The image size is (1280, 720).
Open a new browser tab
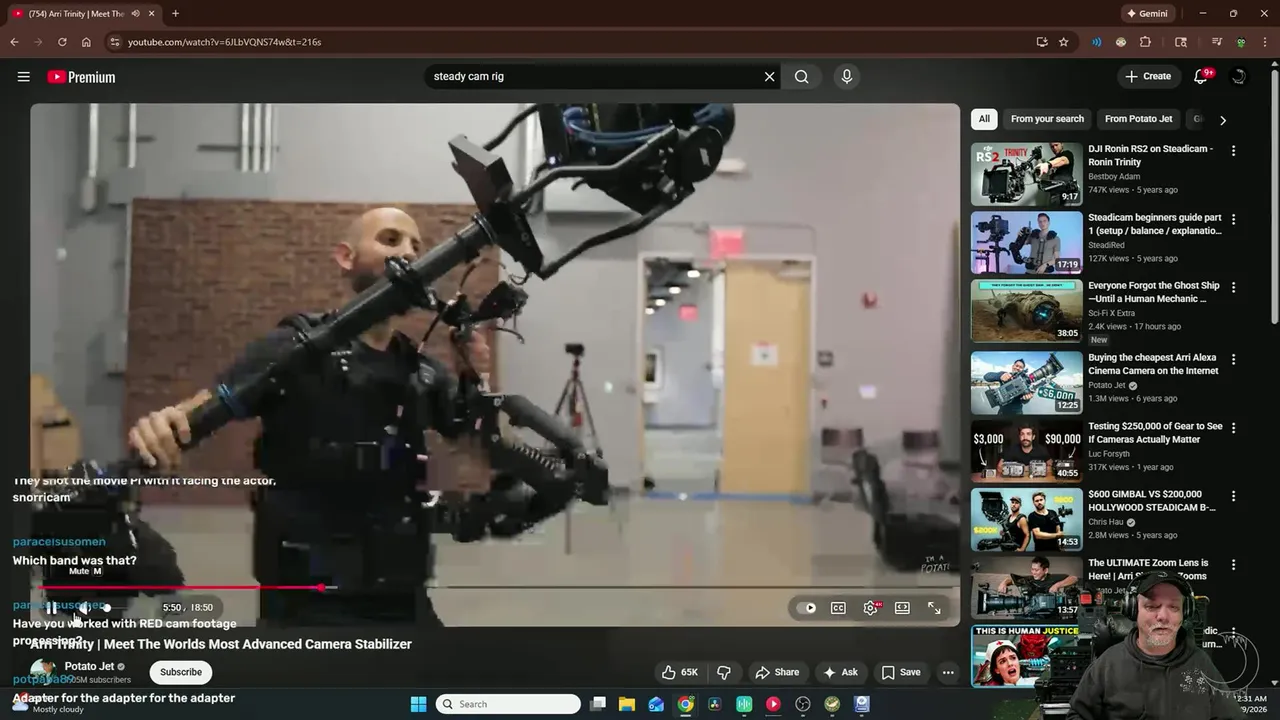tap(175, 14)
